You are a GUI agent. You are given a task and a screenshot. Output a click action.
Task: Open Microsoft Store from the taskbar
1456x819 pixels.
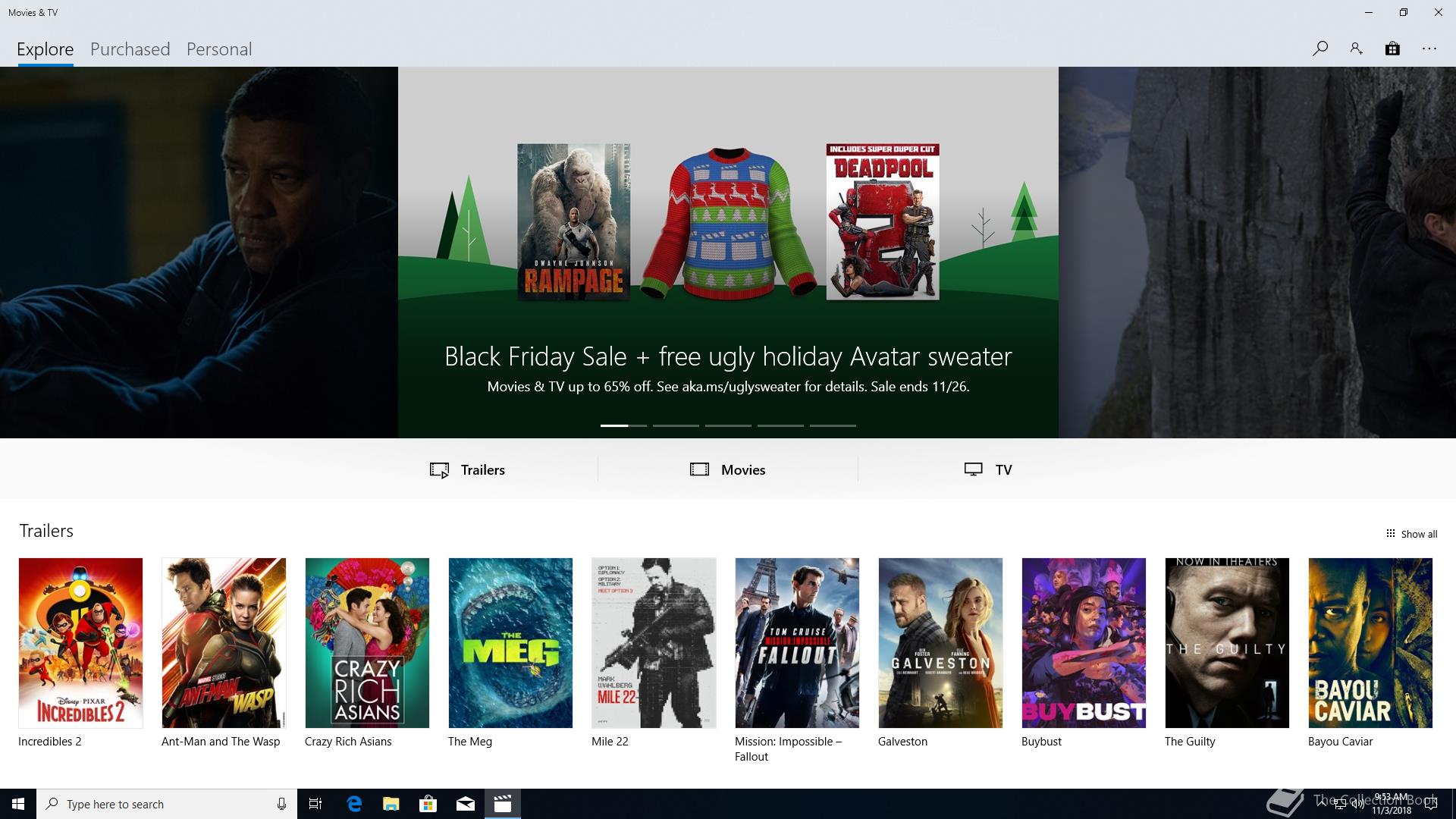coord(428,804)
